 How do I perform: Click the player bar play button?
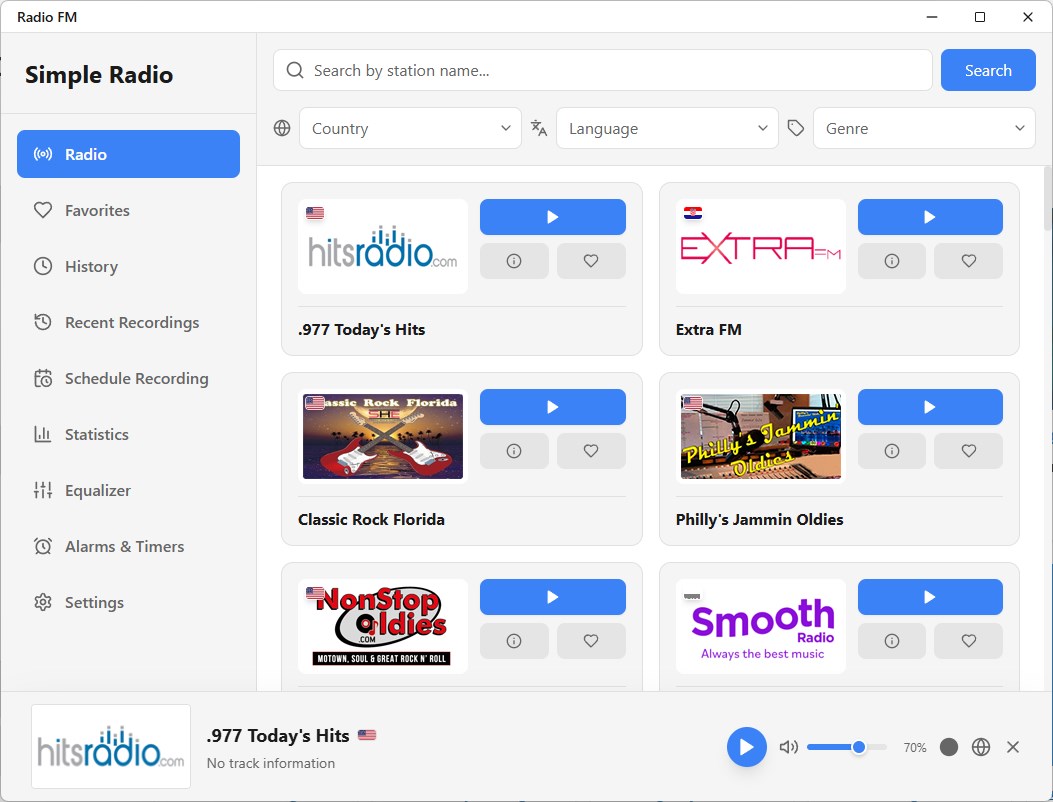pos(746,747)
